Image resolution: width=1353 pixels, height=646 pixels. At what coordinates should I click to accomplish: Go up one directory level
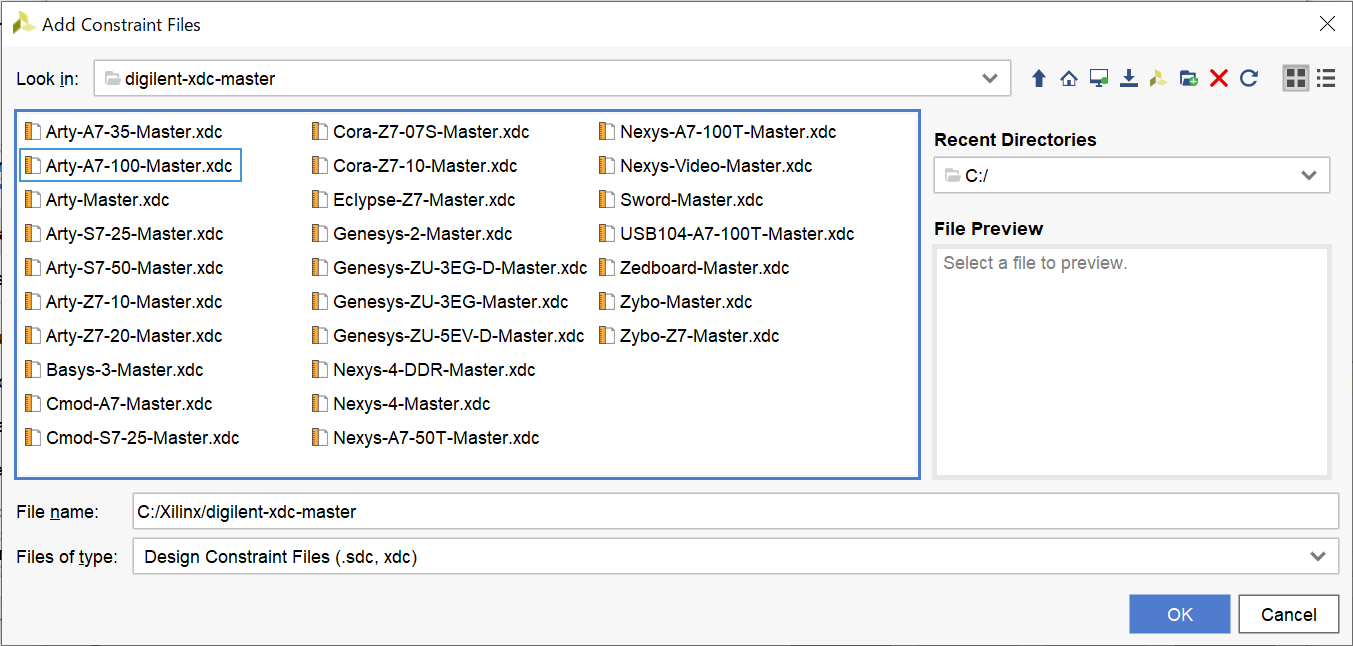1038,78
